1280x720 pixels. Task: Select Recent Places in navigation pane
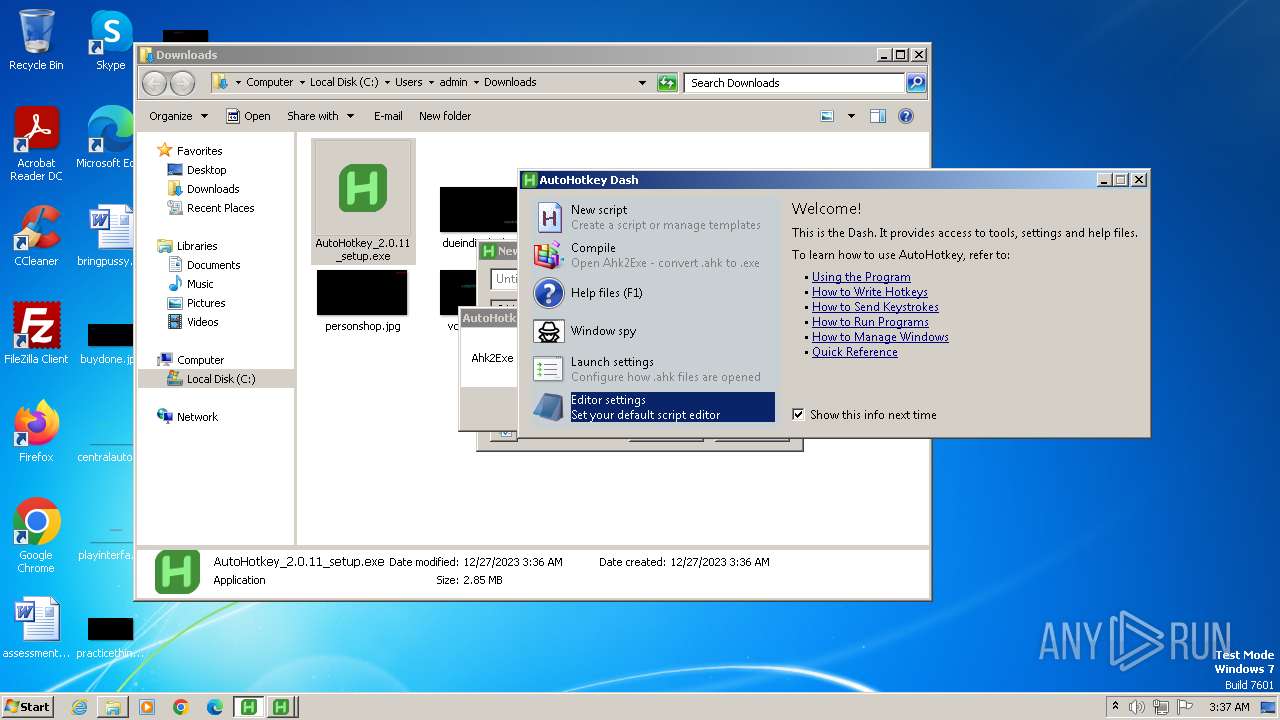click(220, 208)
